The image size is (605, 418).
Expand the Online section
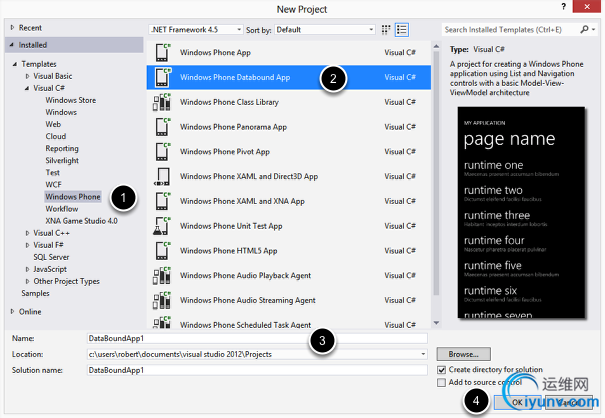pyautogui.click(x=12, y=311)
